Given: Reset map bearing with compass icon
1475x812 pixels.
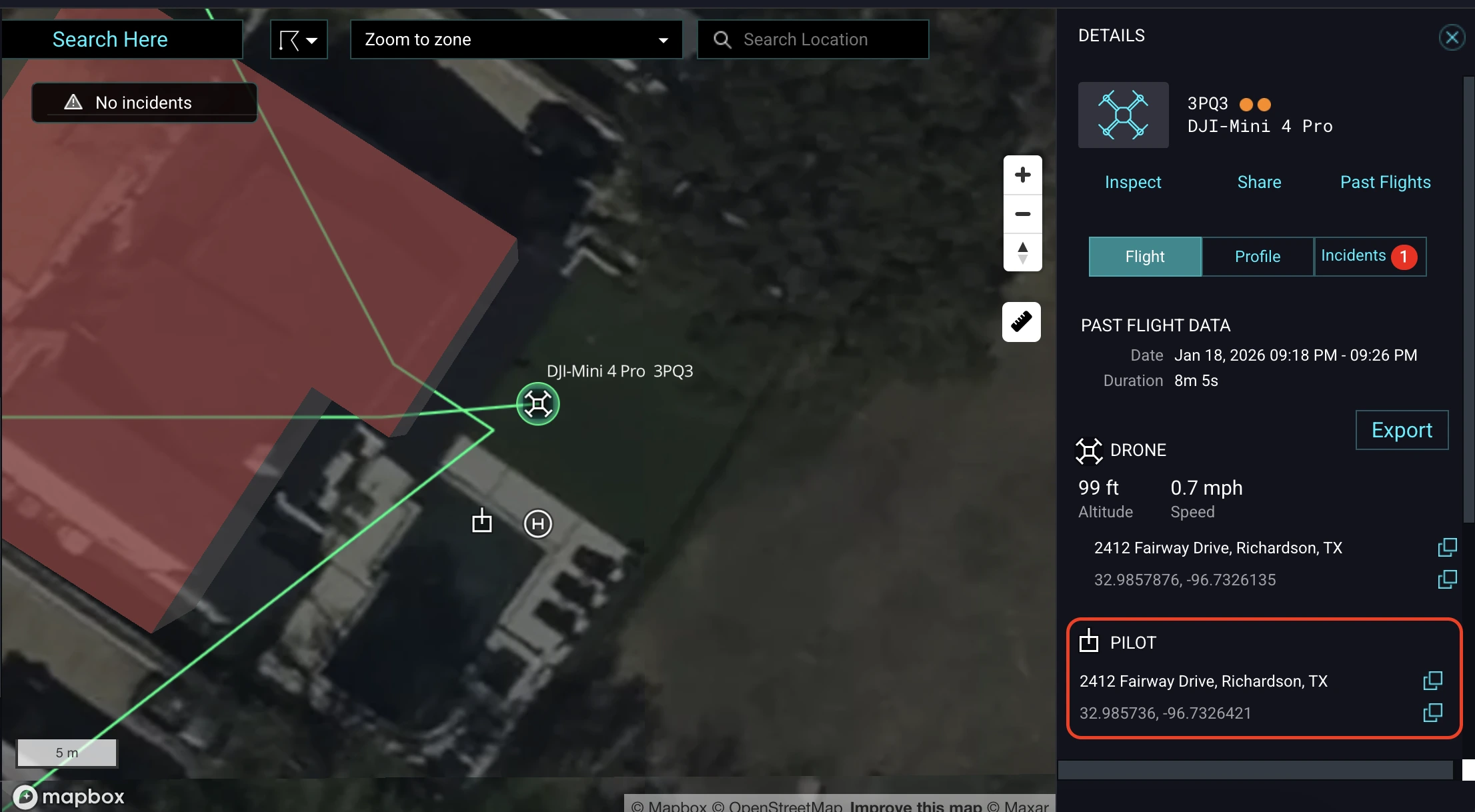Looking at the screenshot, I should [1022, 253].
